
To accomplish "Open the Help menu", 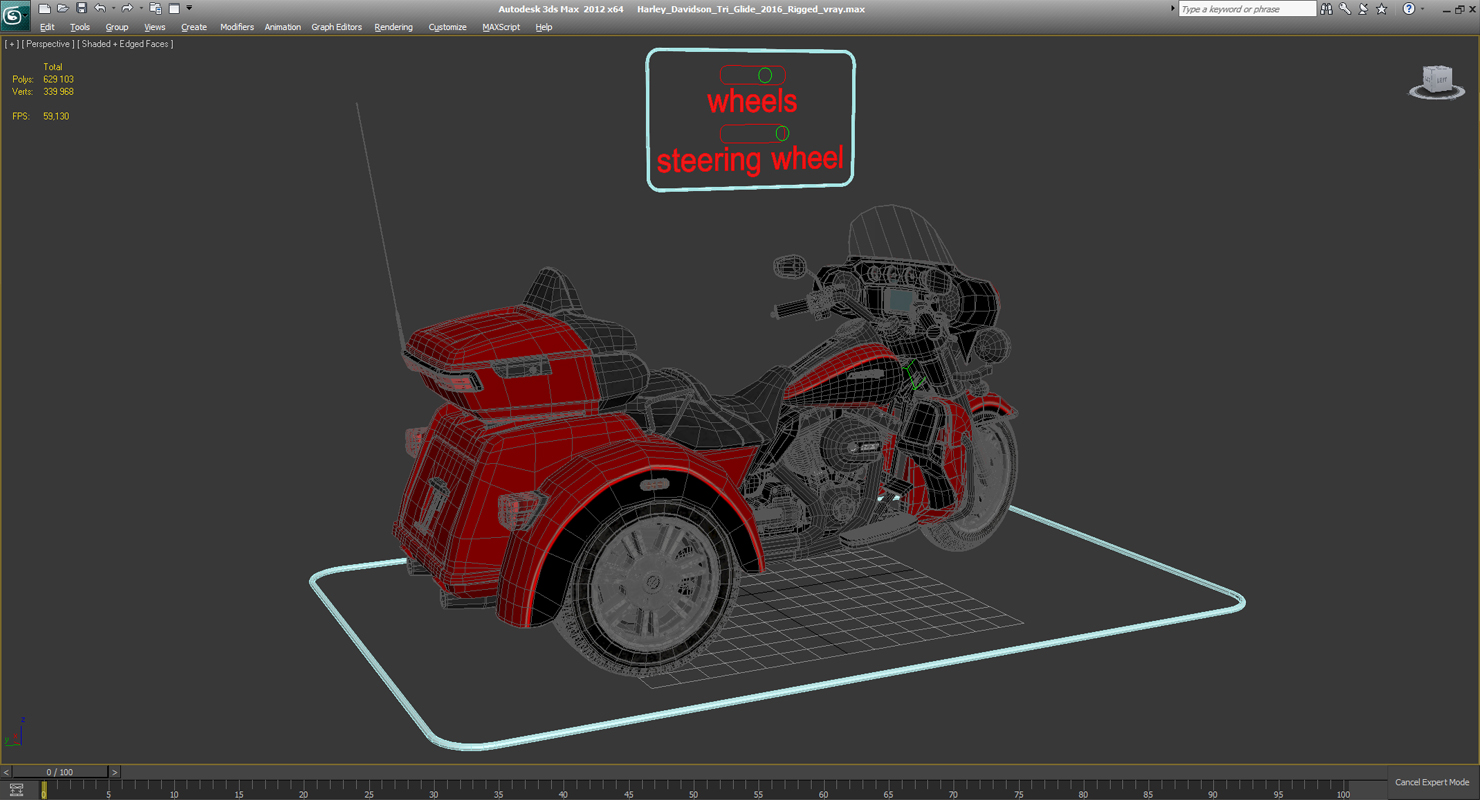I will [543, 27].
